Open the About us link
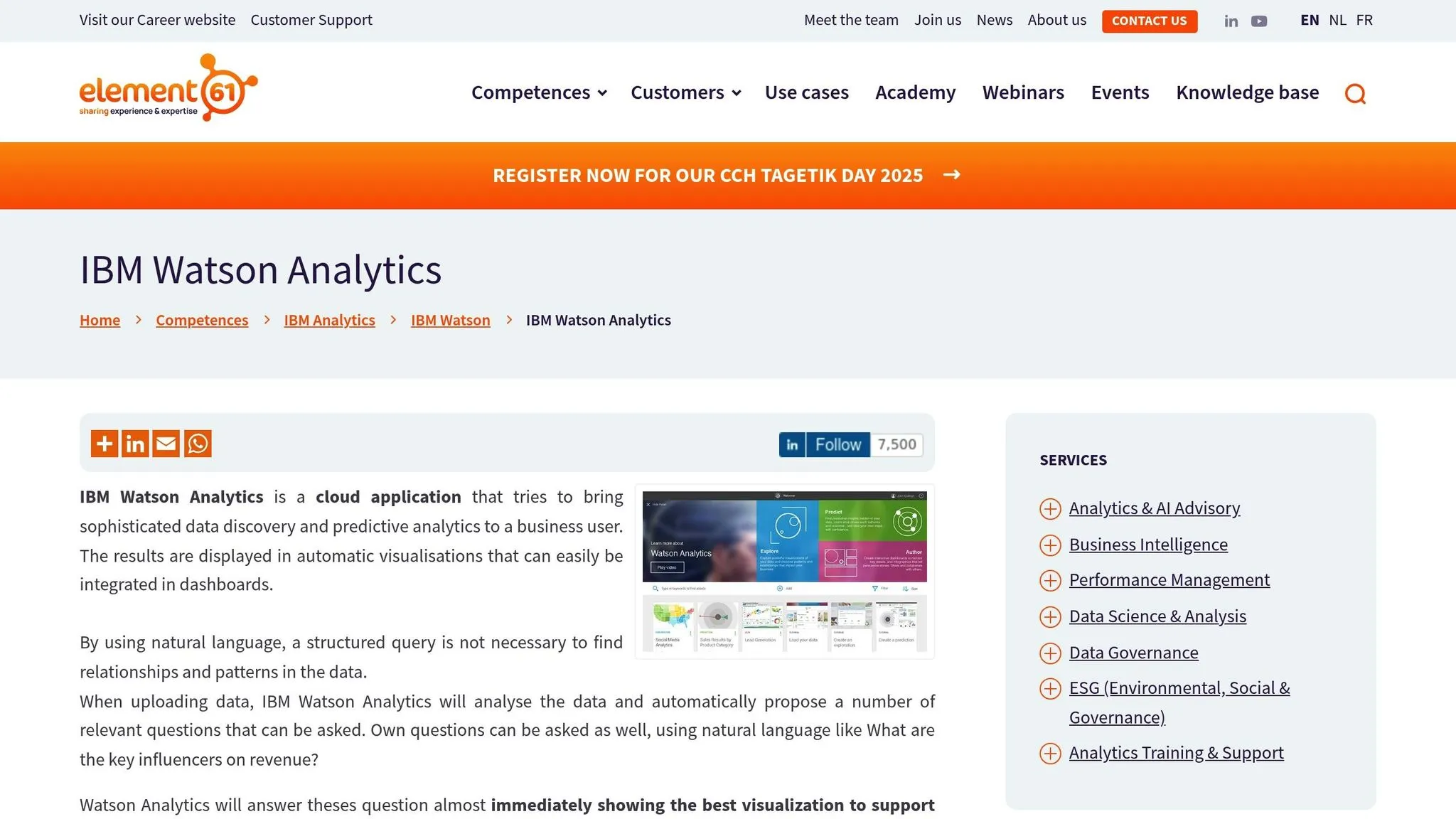 click(1056, 20)
